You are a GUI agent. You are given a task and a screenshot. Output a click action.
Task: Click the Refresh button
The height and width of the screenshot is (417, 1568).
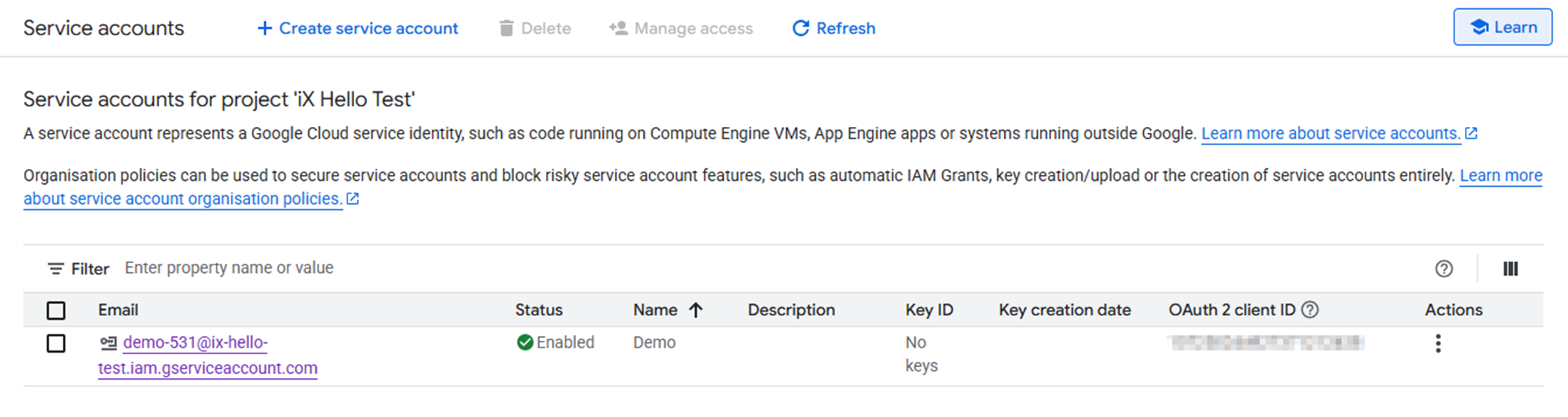(x=833, y=28)
